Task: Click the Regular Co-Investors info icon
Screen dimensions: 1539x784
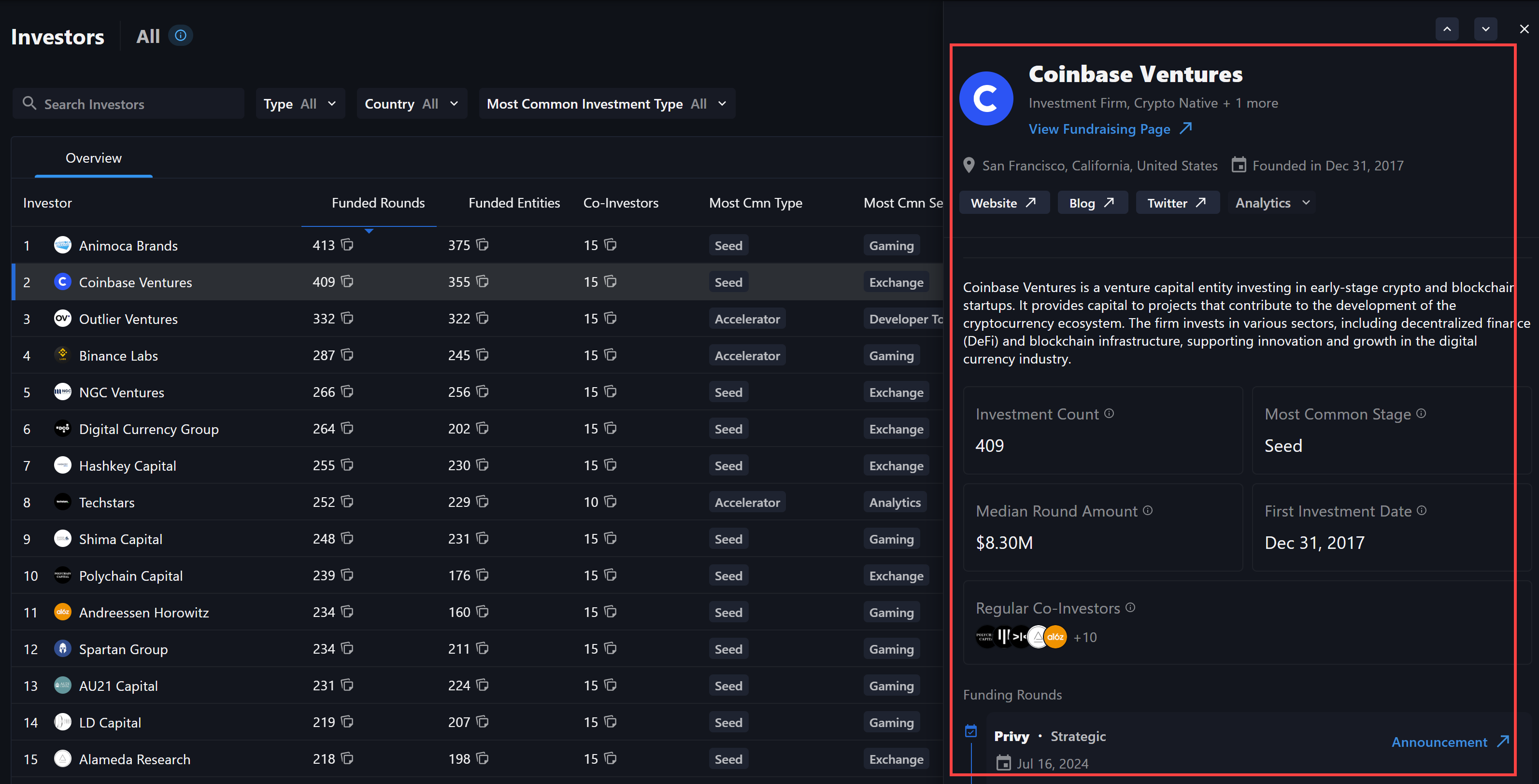Action: point(1130,607)
